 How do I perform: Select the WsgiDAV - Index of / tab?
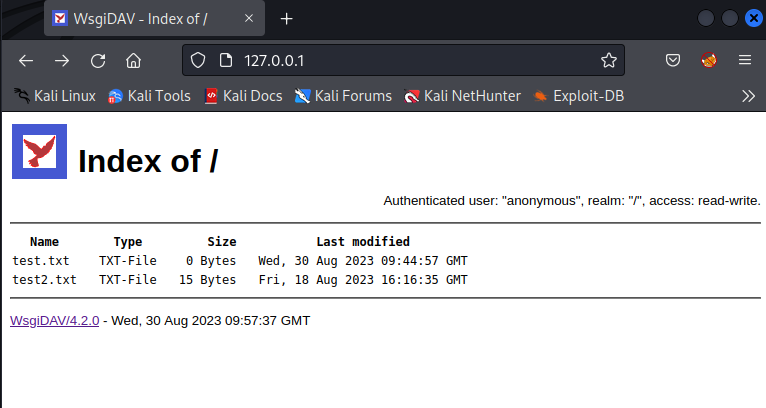pos(154,19)
